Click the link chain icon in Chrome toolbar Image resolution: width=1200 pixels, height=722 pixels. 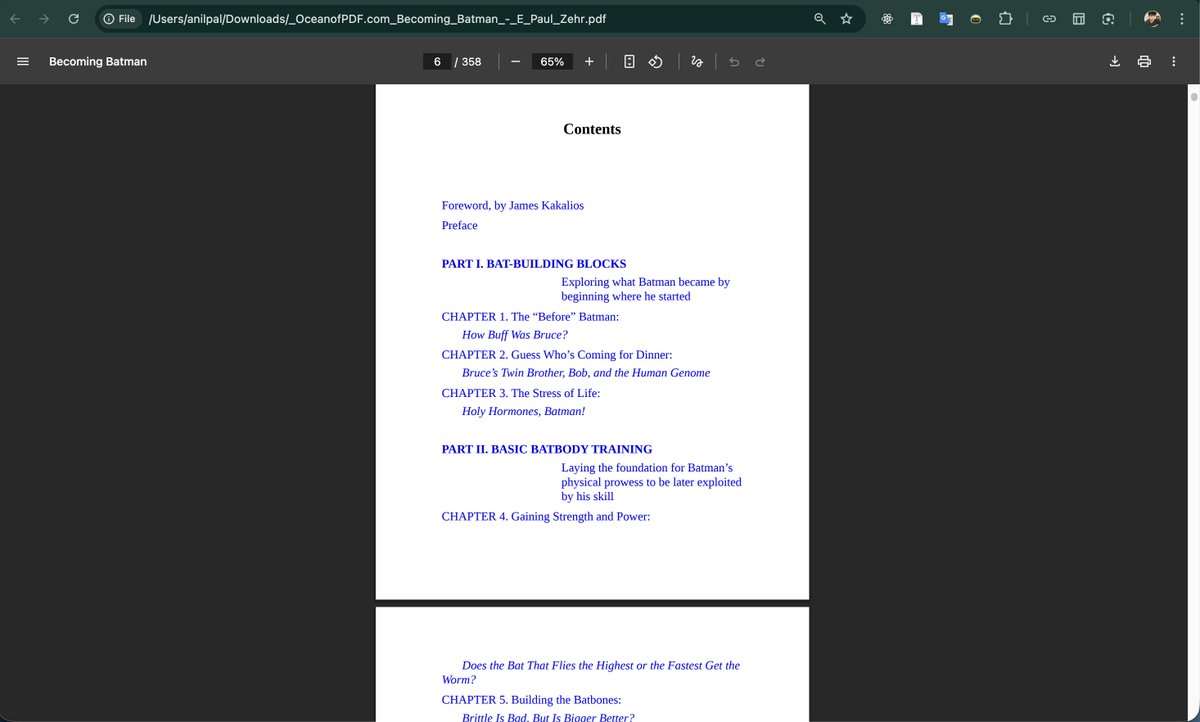[x=1049, y=18]
